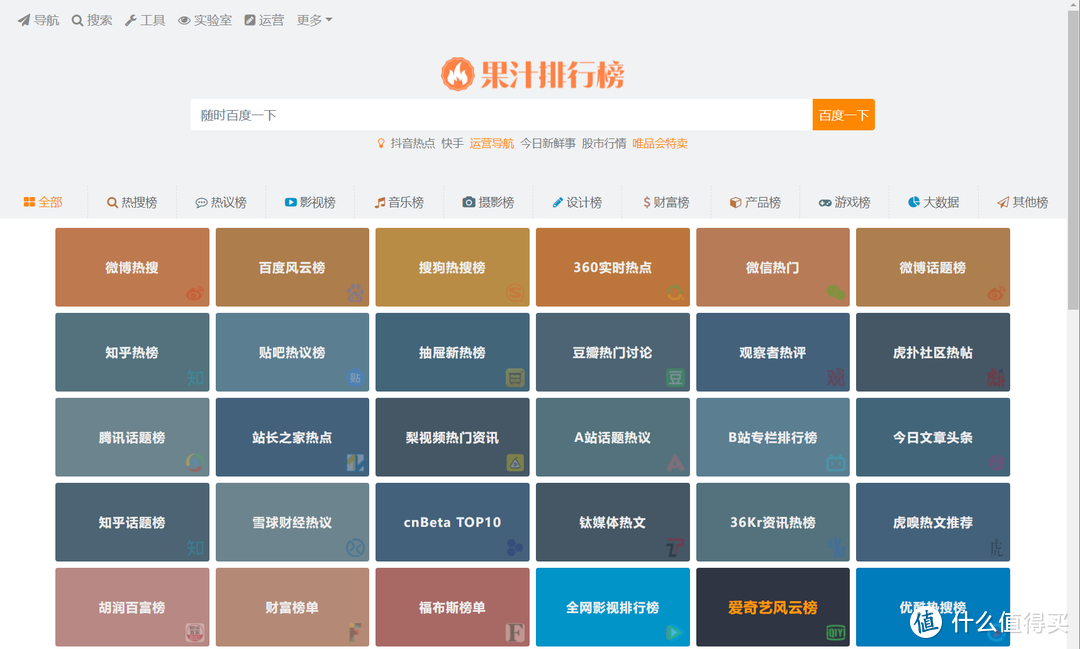Image resolution: width=1080 pixels, height=649 pixels.
Task: Open 虎扑社区热帖 tile
Action: [933, 352]
